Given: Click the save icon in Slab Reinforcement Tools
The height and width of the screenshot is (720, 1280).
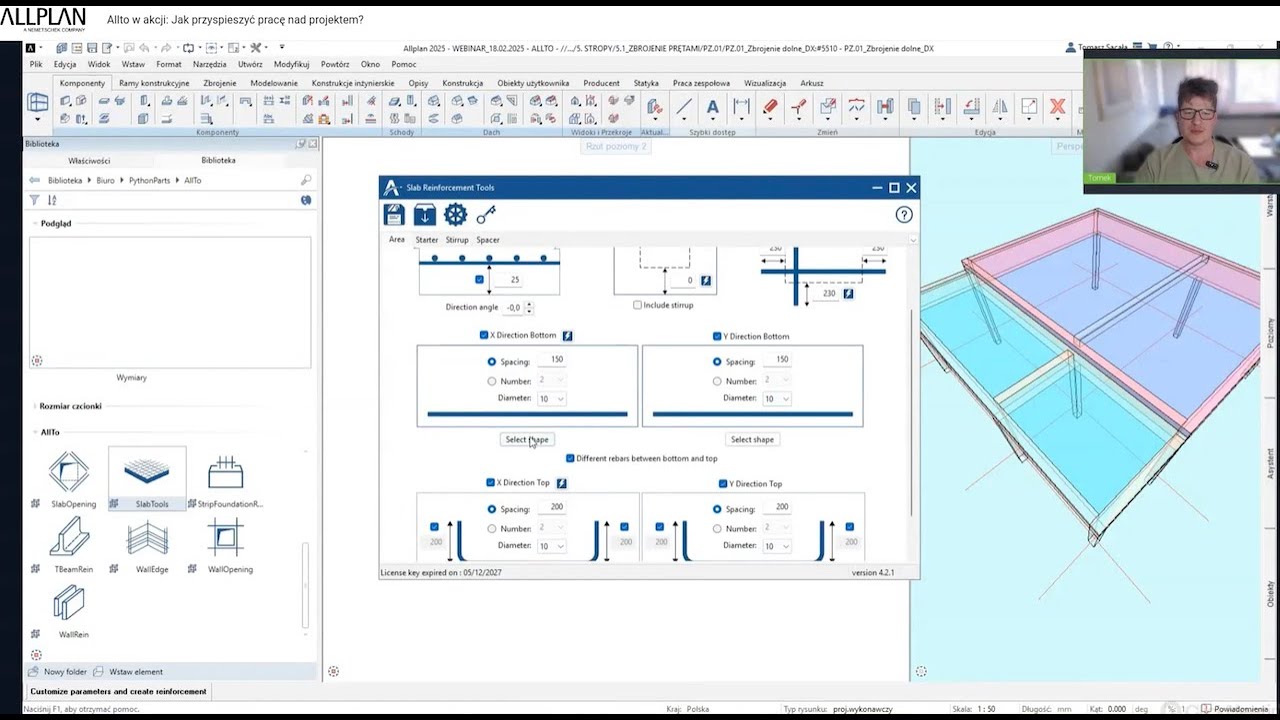Looking at the screenshot, I should [x=394, y=215].
